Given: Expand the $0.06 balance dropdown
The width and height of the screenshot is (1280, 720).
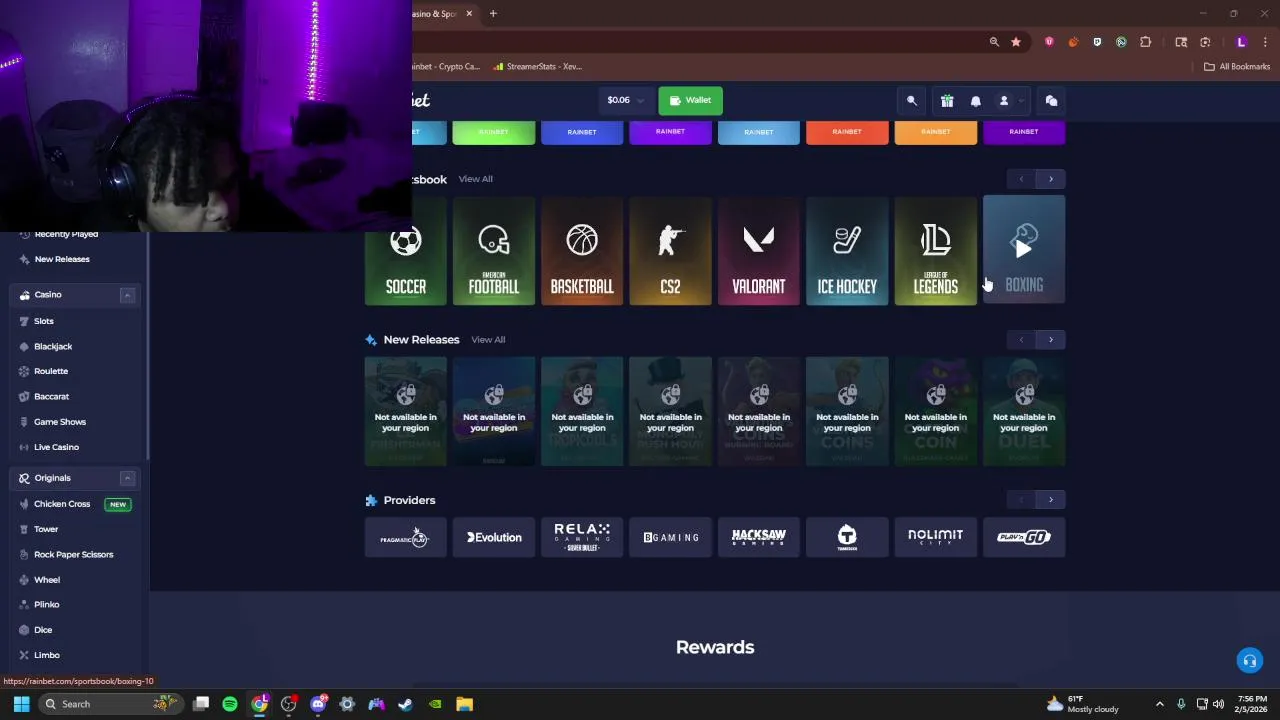Looking at the screenshot, I should (625, 100).
